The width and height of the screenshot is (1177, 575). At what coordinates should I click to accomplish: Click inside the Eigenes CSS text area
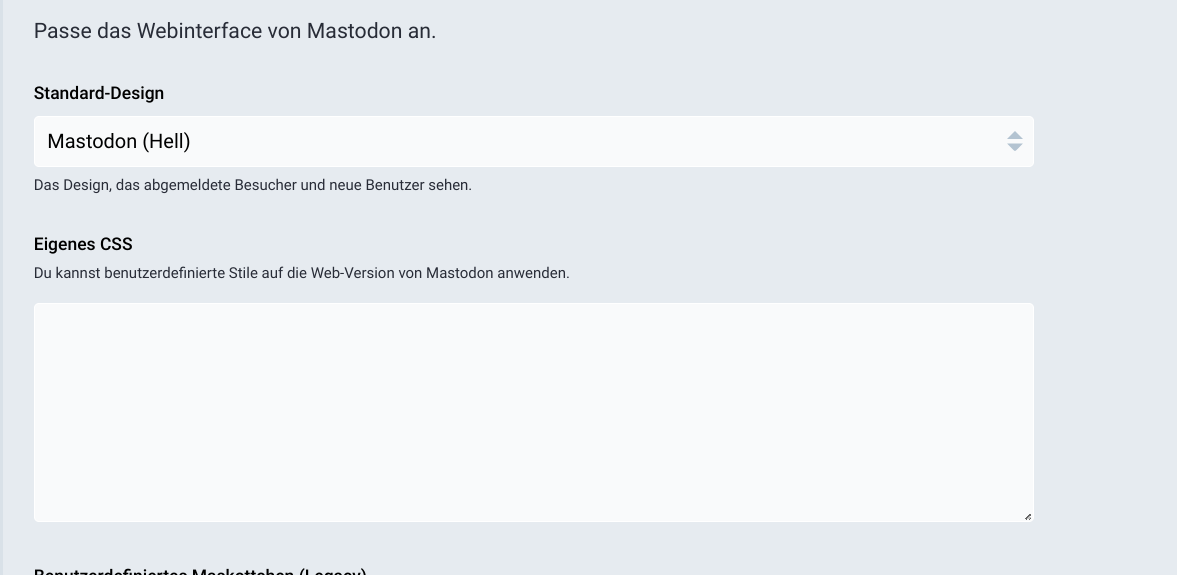click(x=533, y=412)
